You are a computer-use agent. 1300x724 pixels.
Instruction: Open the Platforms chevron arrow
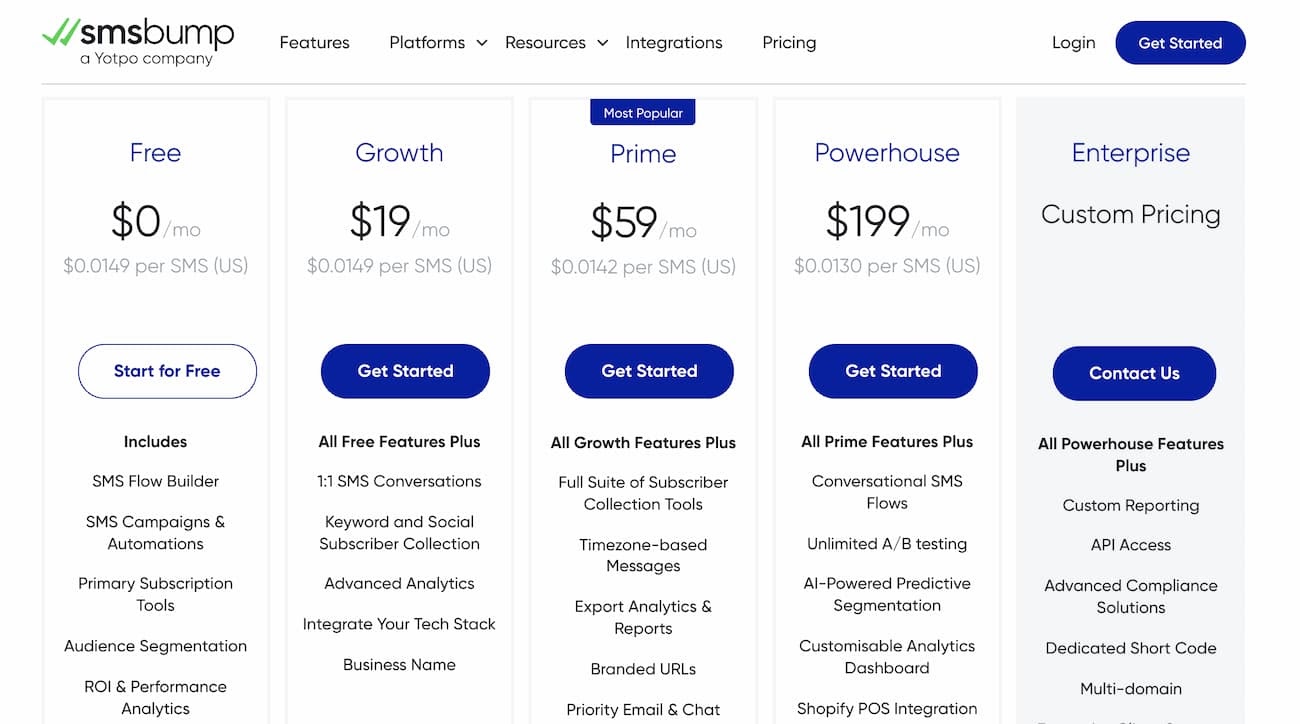pyautogui.click(x=481, y=43)
